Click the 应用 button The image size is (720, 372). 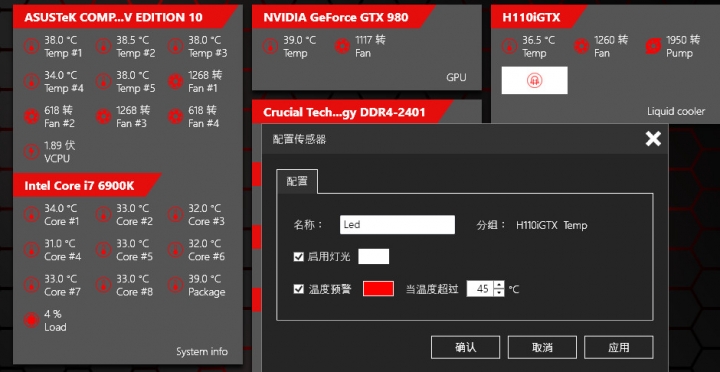[x=619, y=347]
